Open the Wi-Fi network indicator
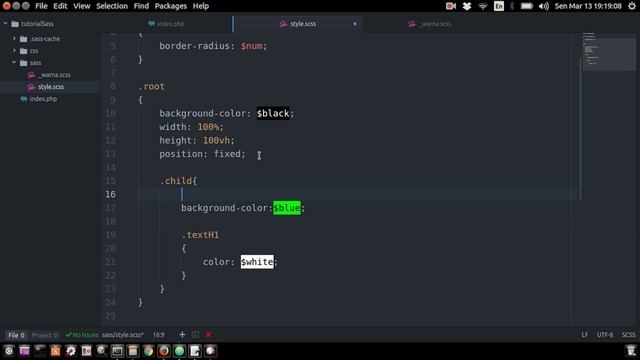This screenshot has width=640, height=360. coord(483,6)
